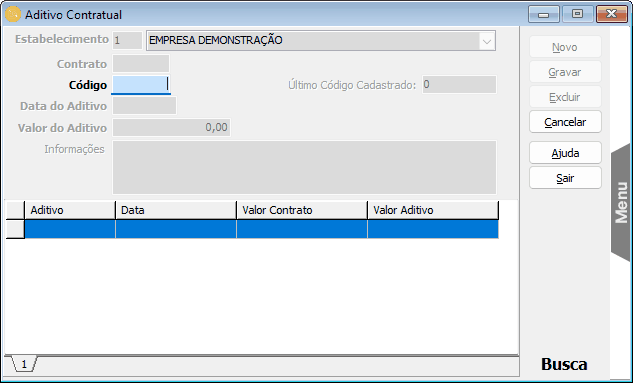Screen dimensions: 633x383
Task: Sort by Aditivo column header
Action: 70,210
